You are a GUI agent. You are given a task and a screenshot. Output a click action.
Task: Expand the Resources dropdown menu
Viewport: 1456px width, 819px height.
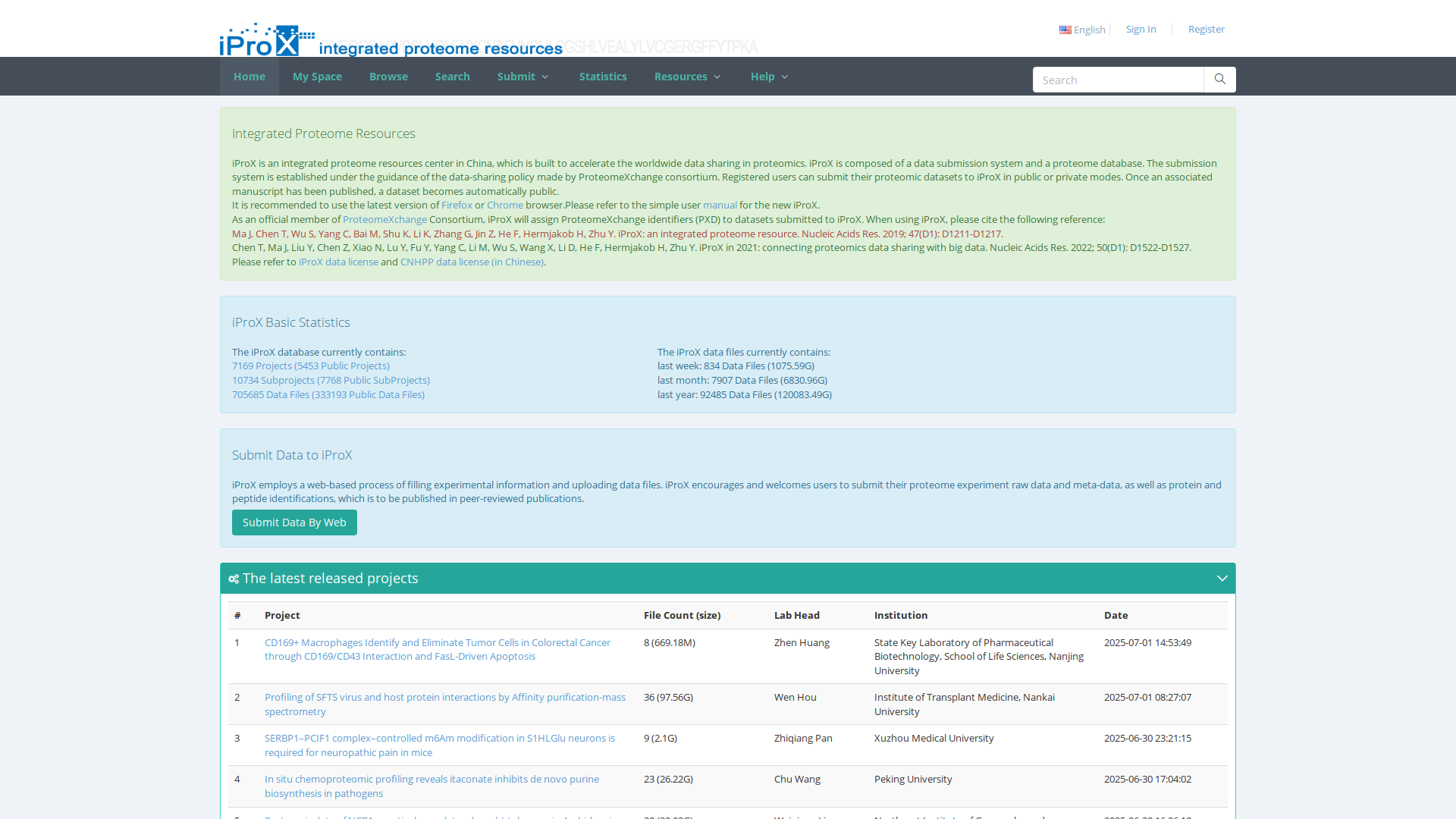[x=687, y=77]
